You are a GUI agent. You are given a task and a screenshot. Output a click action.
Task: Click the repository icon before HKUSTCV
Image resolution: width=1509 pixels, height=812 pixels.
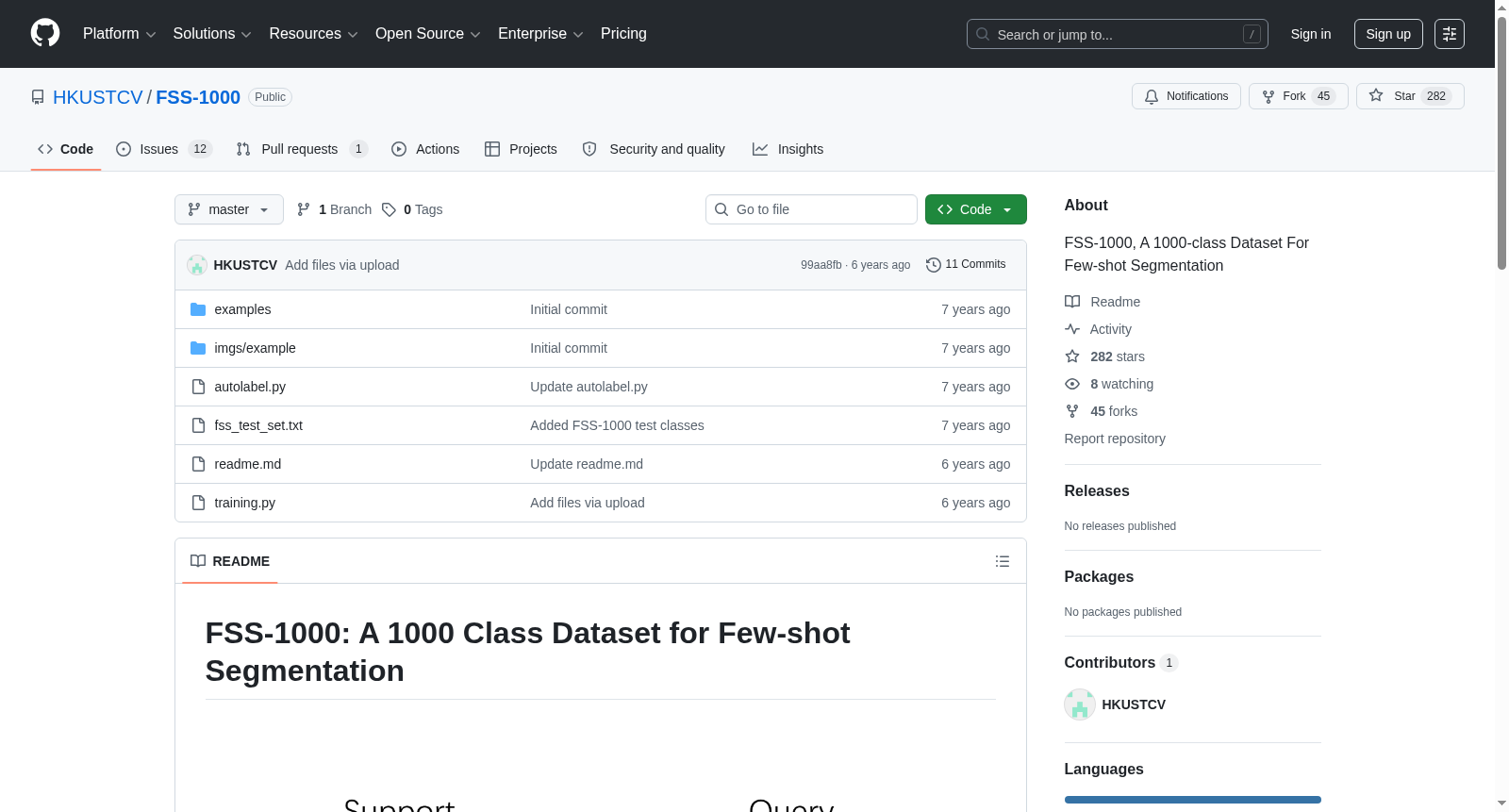click(x=38, y=97)
